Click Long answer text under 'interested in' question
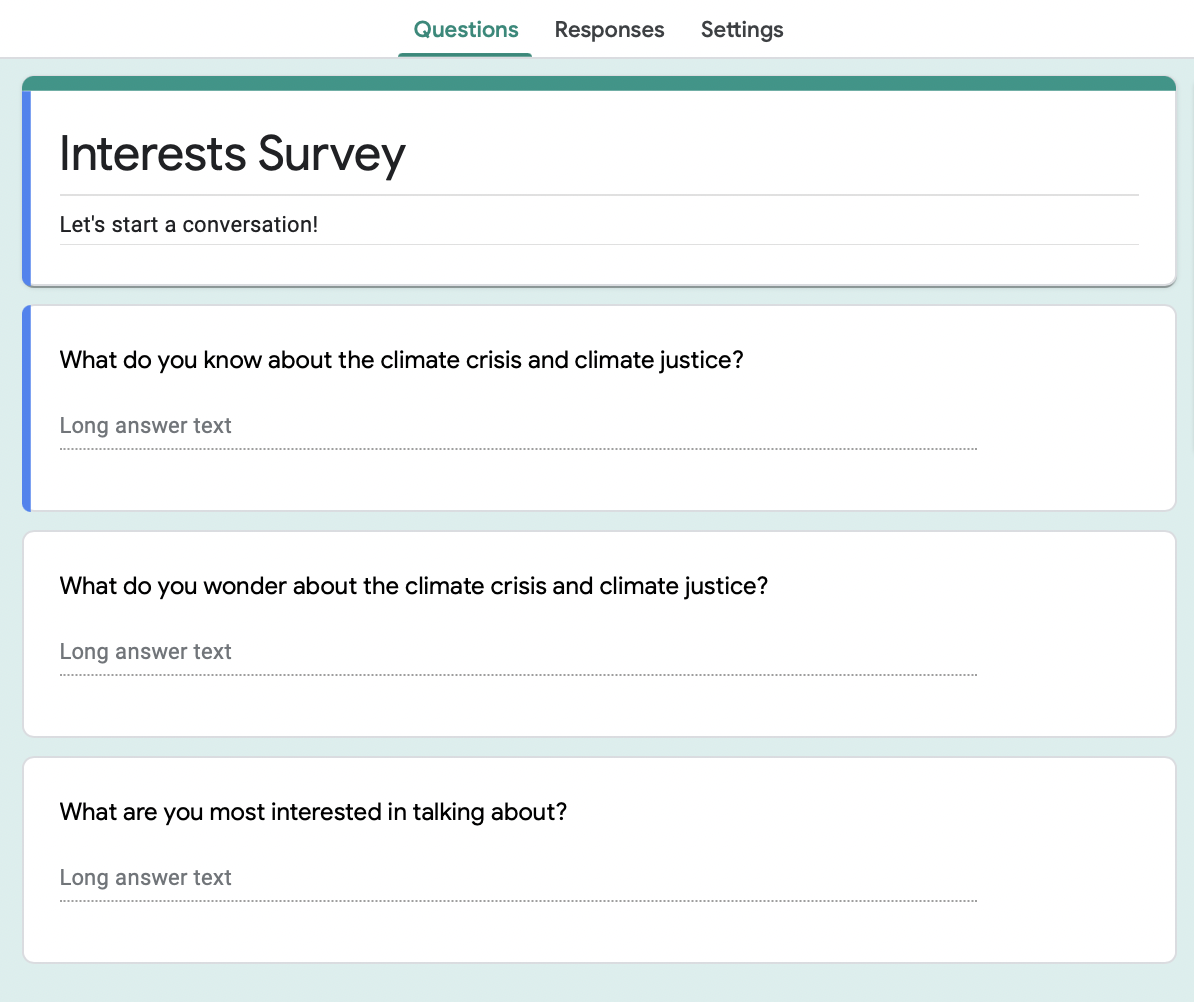This screenshot has height=1002, width=1194. coord(146,878)
